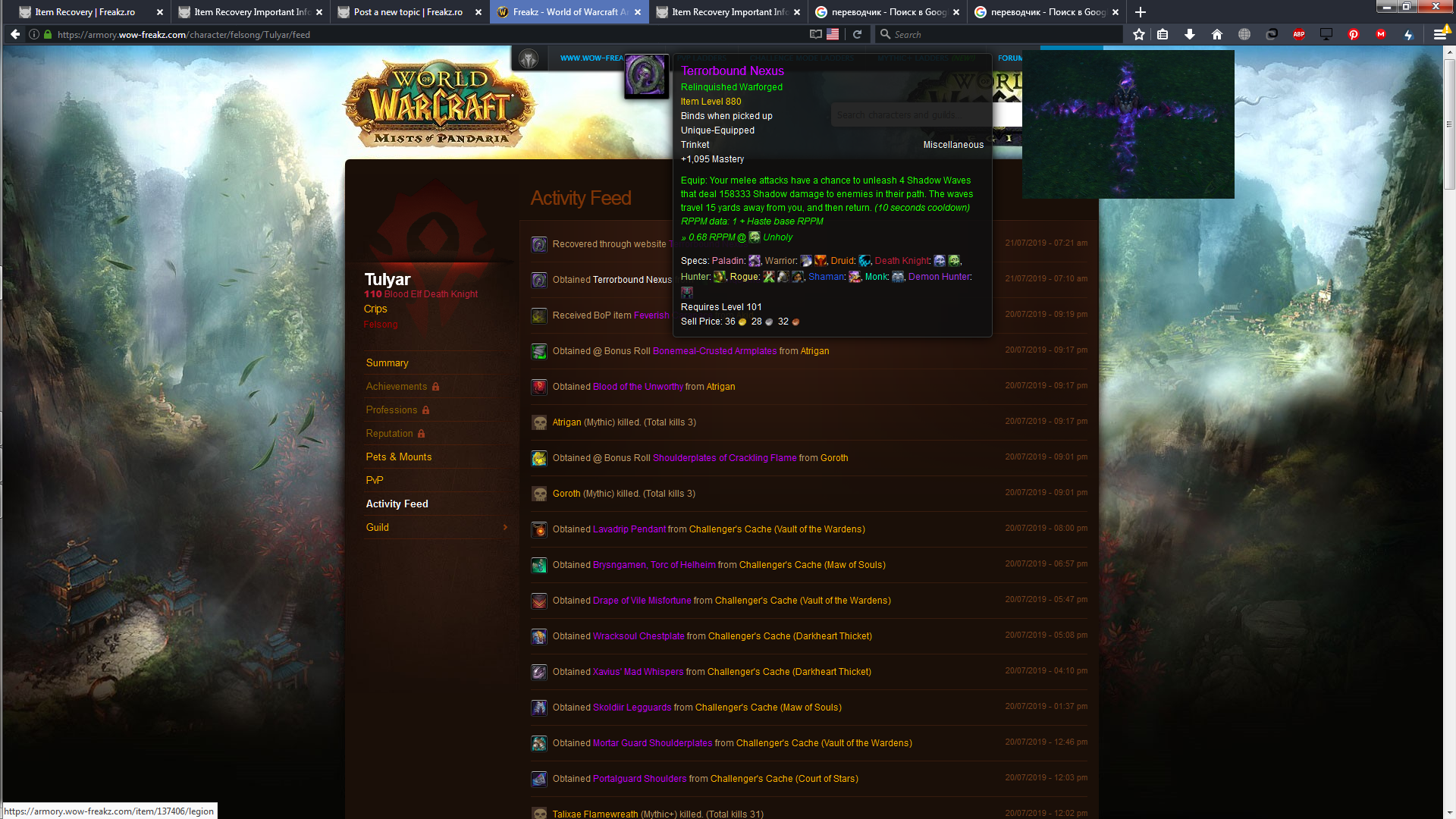
Task: Click skull icon beside Goroth killed entry
Action: [x=539, y=494]
